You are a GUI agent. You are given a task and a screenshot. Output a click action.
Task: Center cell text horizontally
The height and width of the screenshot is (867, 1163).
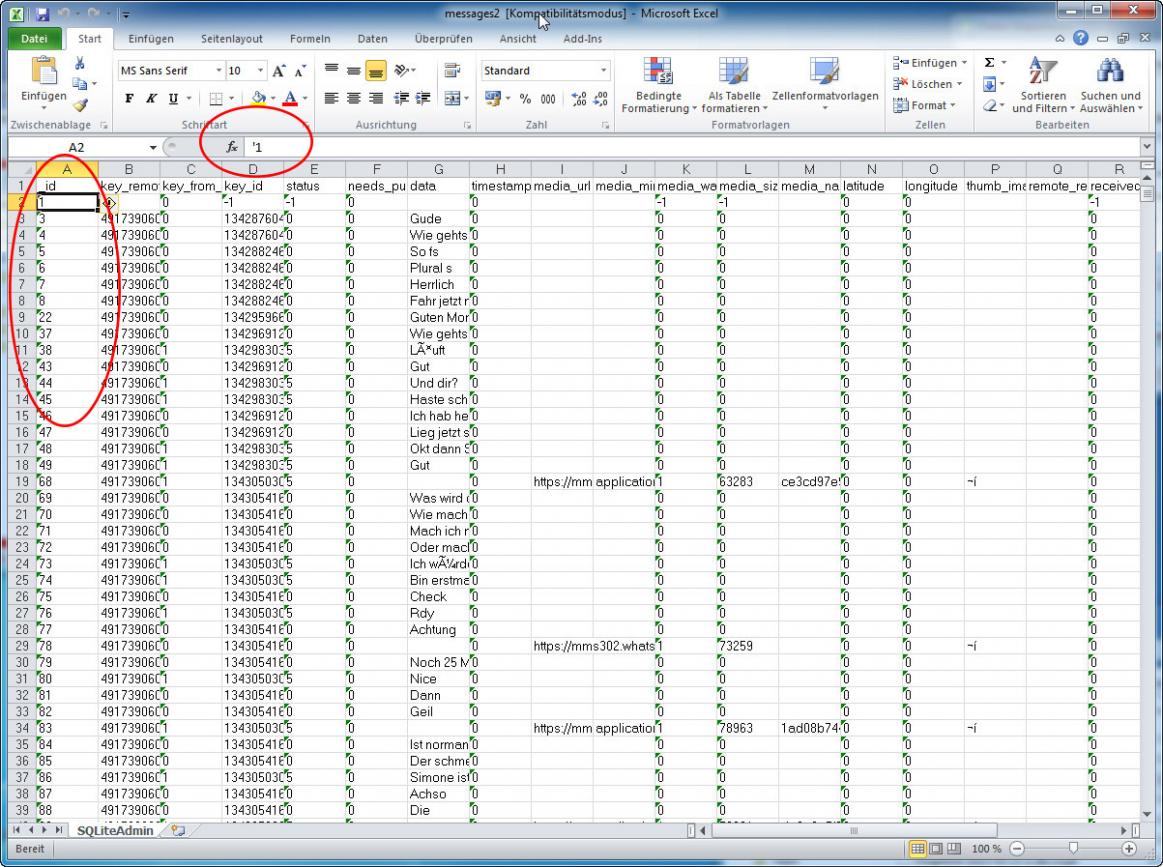tap(354, 98)
